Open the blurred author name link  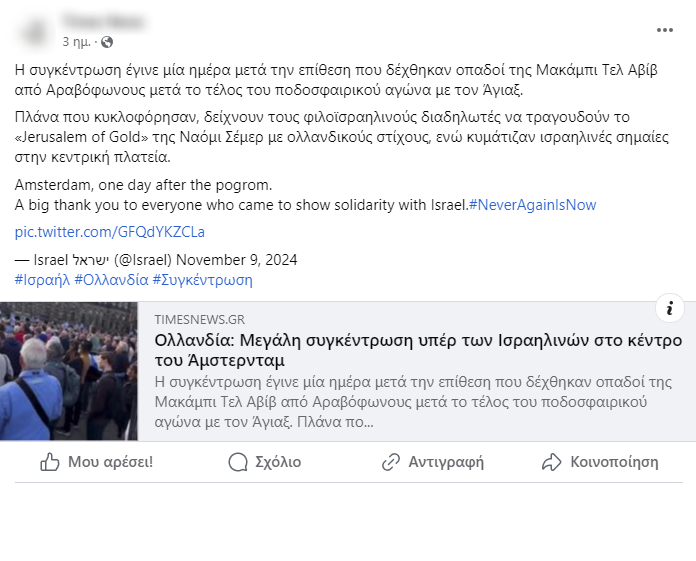click(104, 21)
